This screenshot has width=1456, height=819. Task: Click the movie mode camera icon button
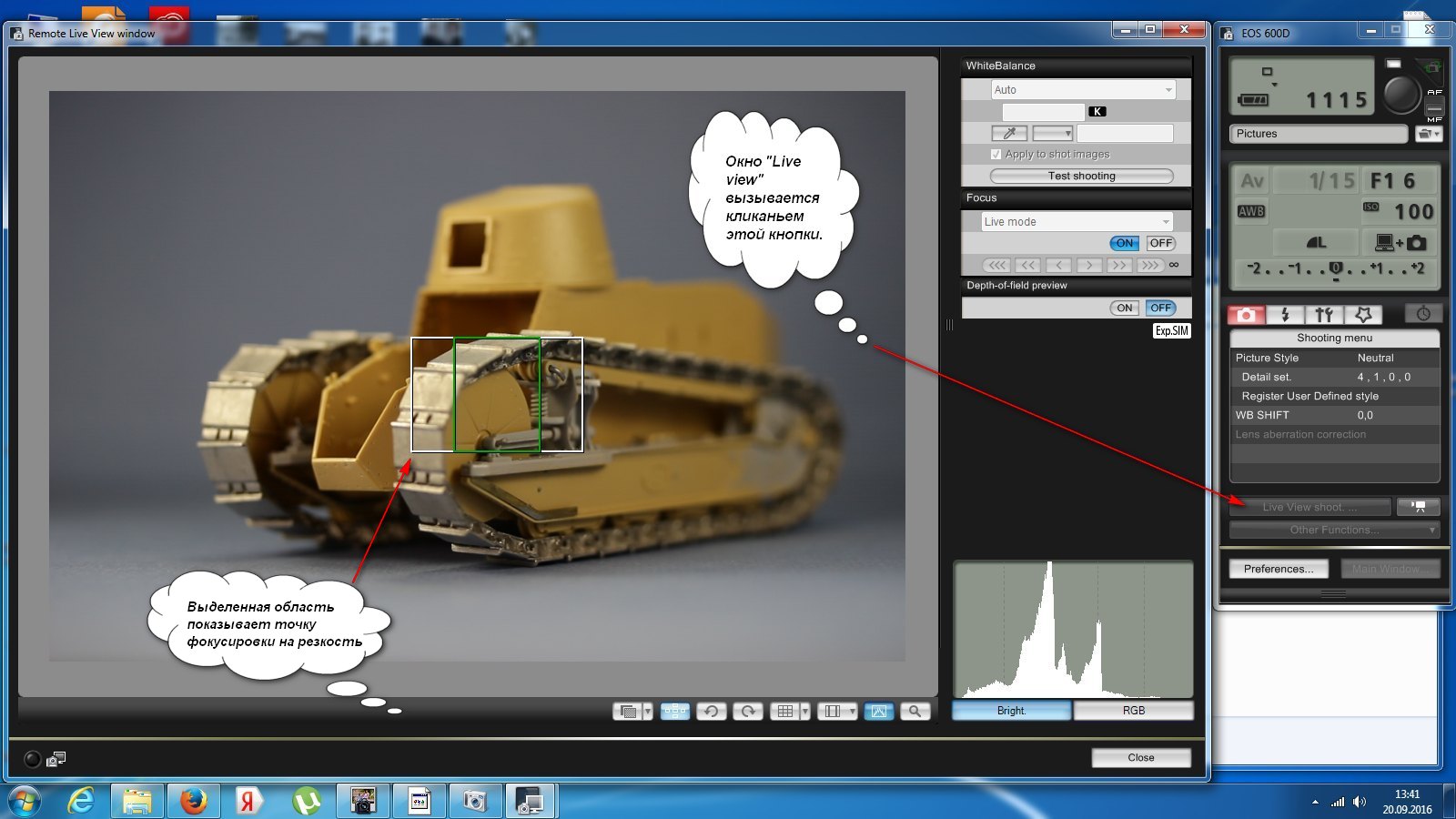point(1419,507)
